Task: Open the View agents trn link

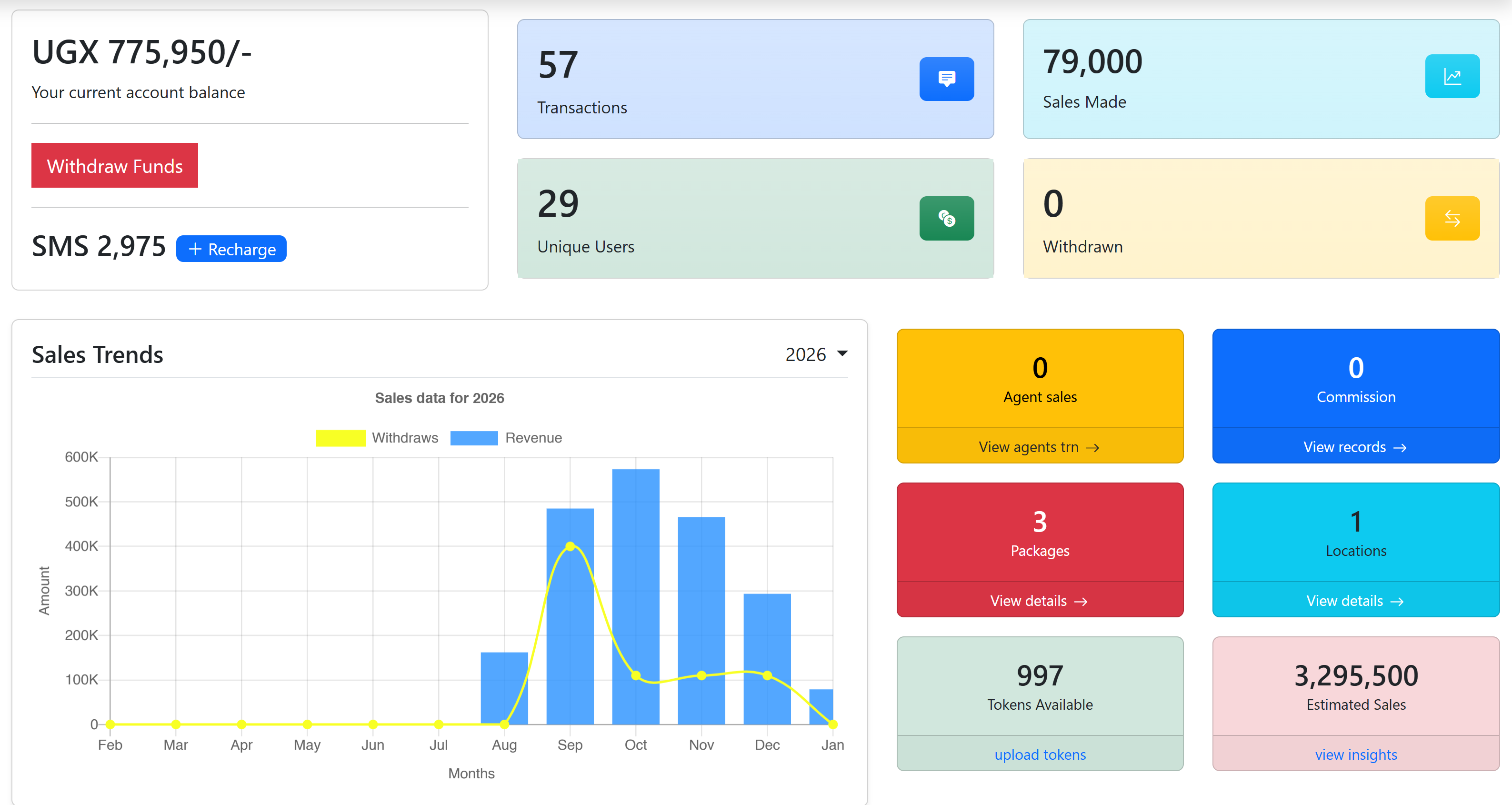Action: (1039, 447)
